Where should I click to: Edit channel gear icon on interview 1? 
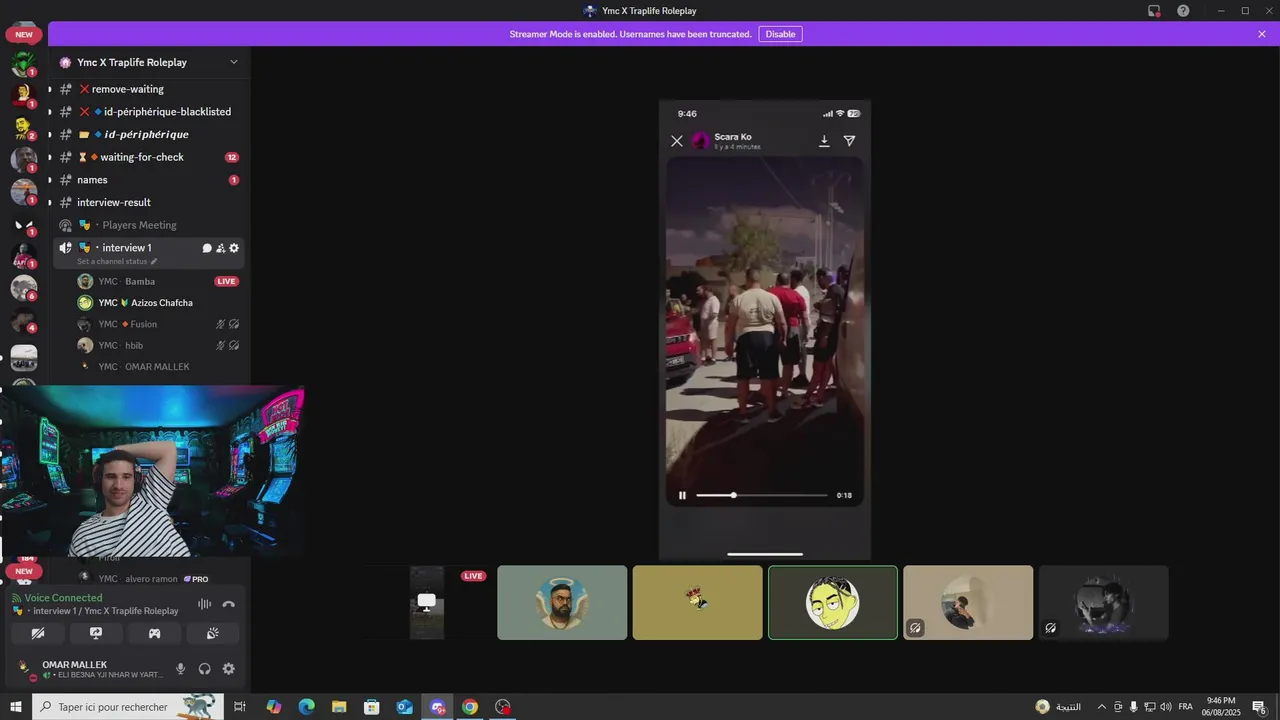(x=234, y=248)
